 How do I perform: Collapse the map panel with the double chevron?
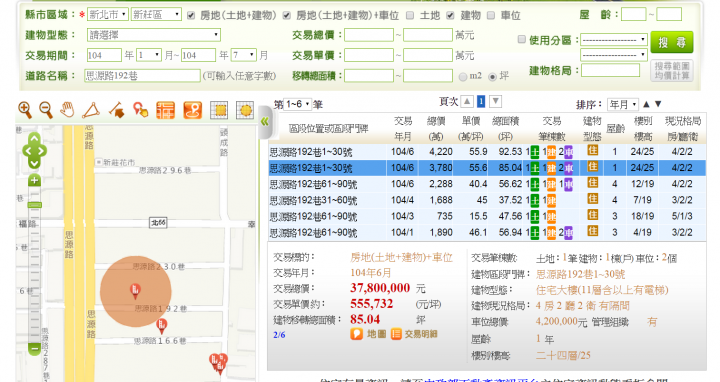point(265,122)
